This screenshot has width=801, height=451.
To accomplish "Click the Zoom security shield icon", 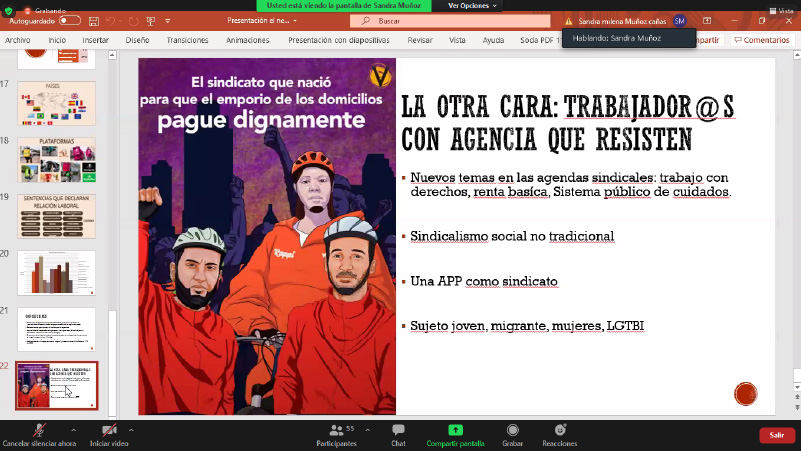I will (9, 10).
